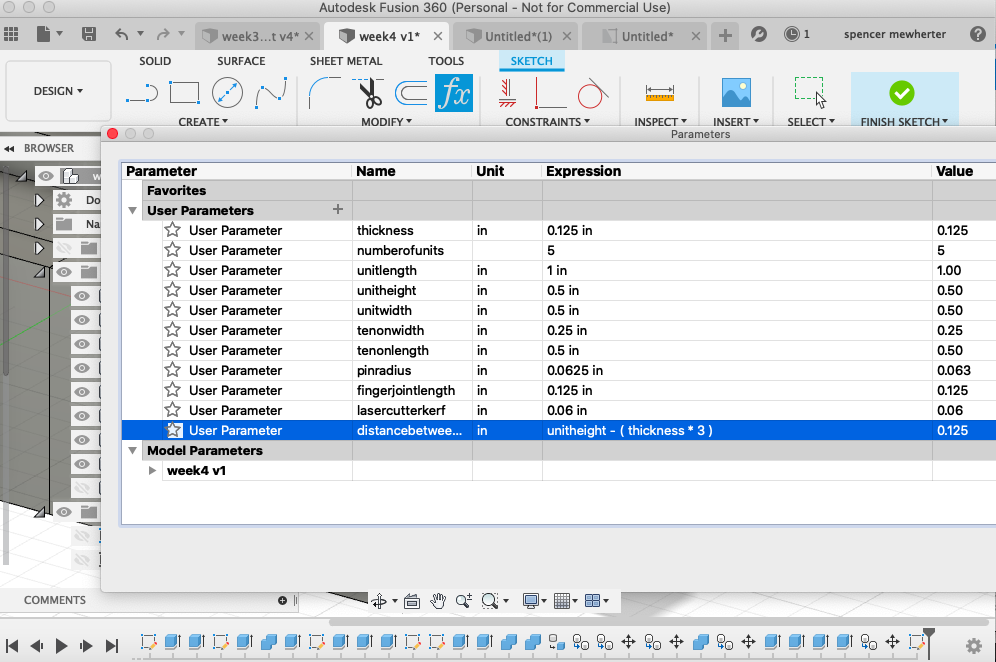This screenshot has width=996, height=662.
Task: Add a comment with the plus button
Action: [x=282, y=600]
